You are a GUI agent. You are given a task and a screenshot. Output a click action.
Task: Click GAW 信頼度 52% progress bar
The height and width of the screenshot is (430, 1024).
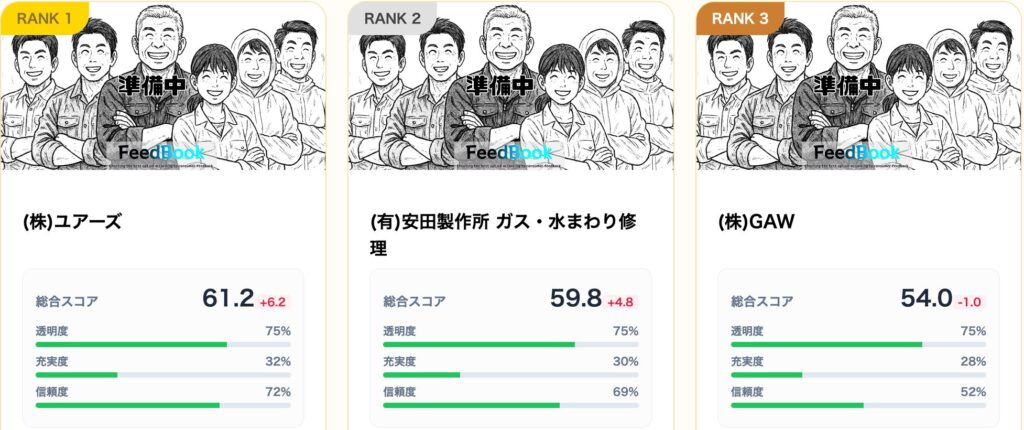[x=859, y=405]
